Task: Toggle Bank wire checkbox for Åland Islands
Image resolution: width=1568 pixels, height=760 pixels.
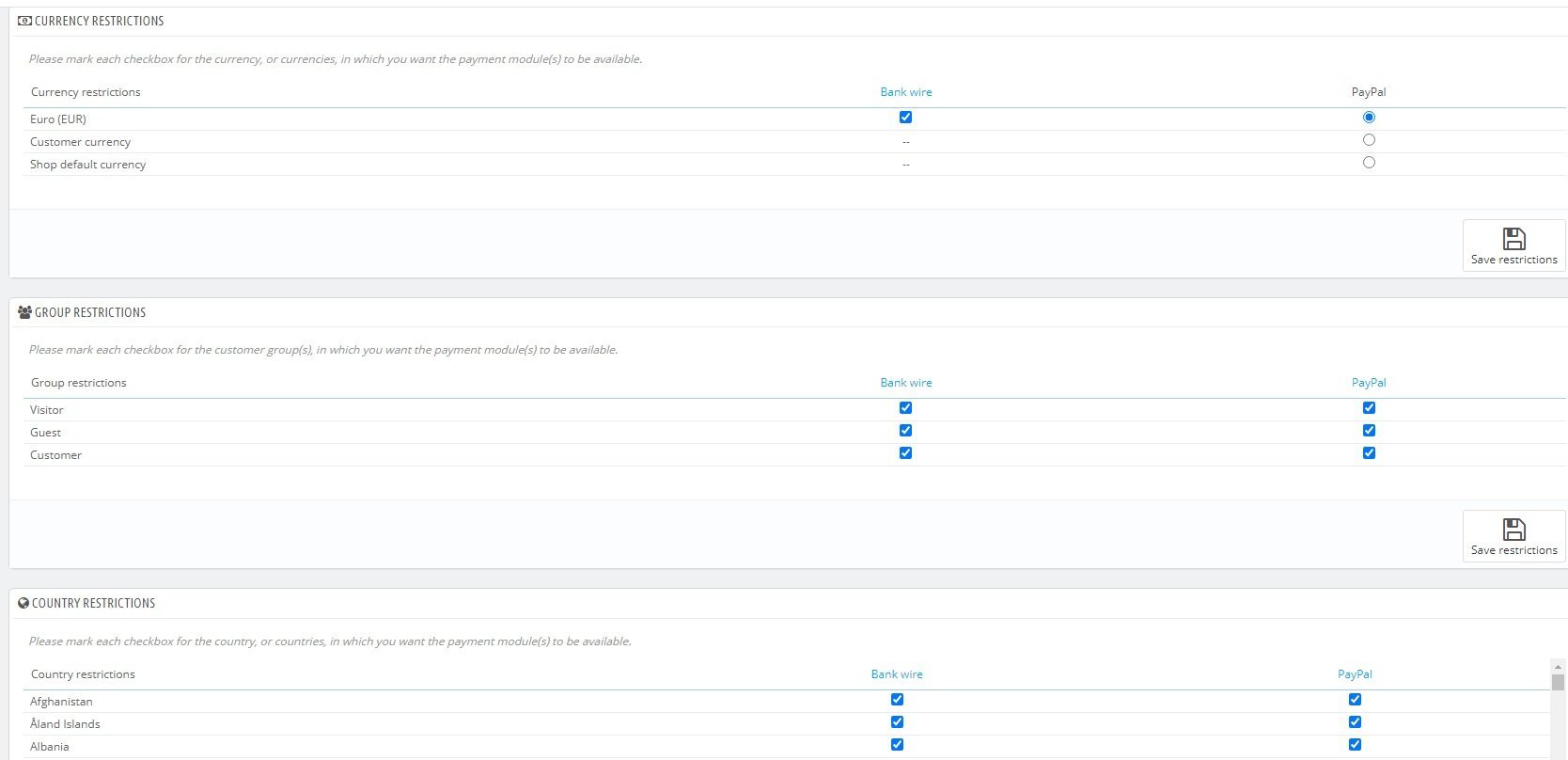Action: click(x=897, y=722)
